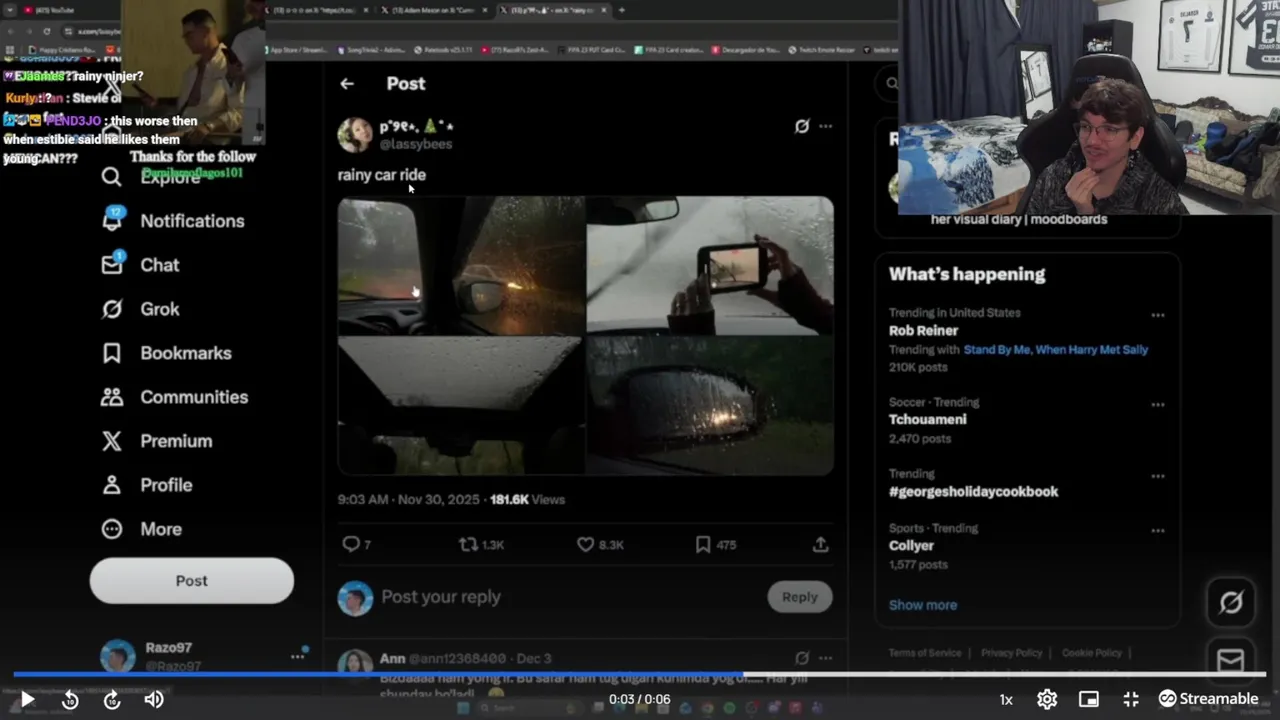Click the white Post button
Image resolution: width=1280 pixels, height=720 pixels.
[192, 581]
